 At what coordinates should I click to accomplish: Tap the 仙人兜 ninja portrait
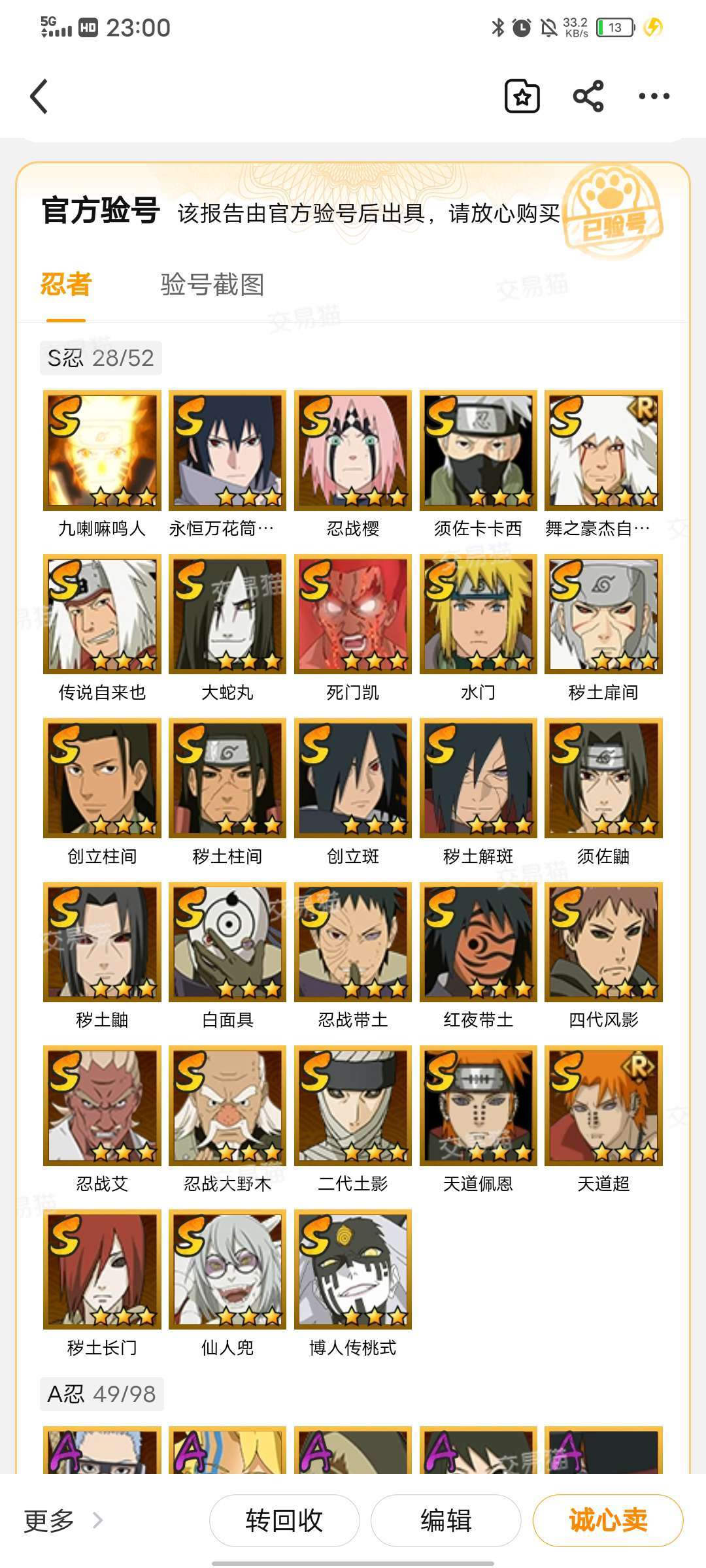click(x=227, y=1269)
